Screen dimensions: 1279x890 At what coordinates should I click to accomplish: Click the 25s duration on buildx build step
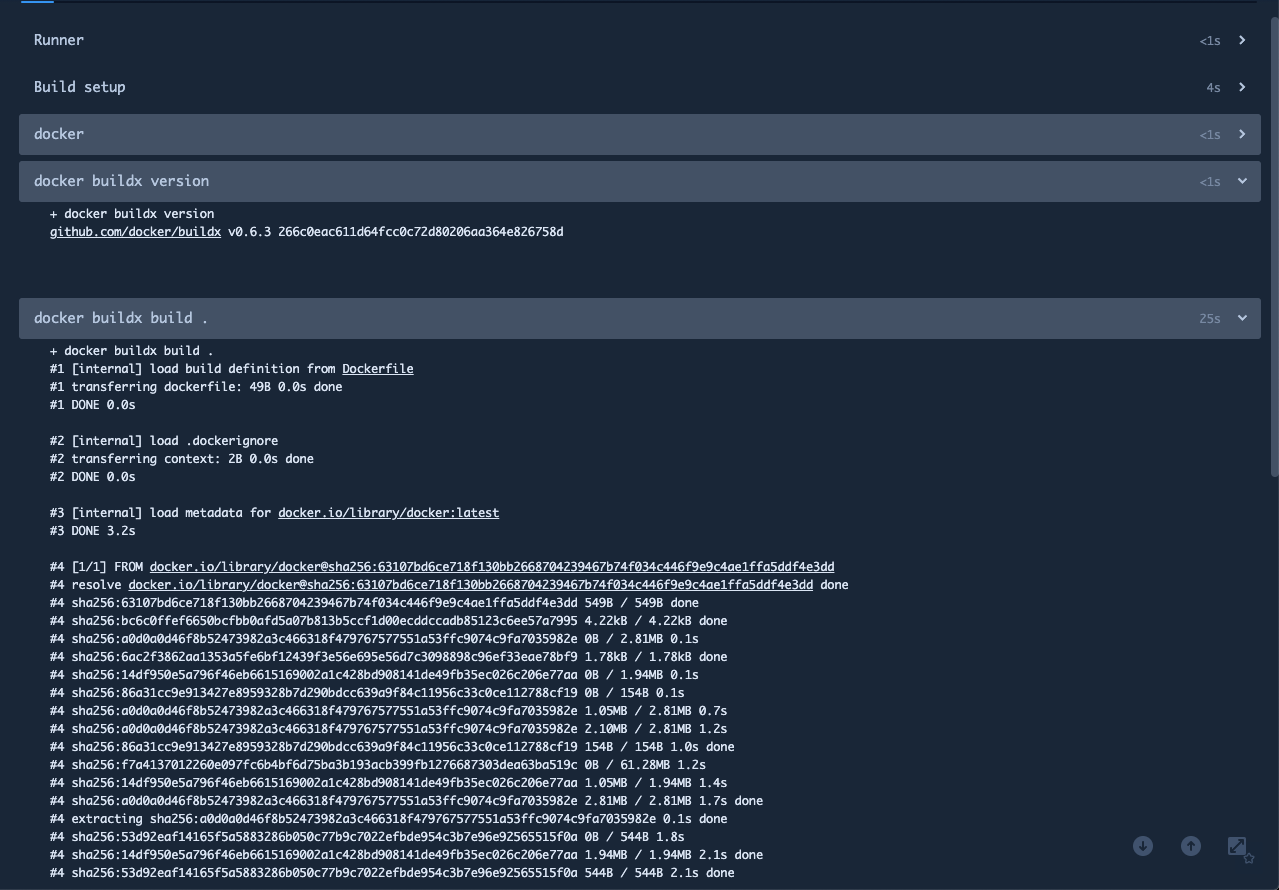(1210, 319)
